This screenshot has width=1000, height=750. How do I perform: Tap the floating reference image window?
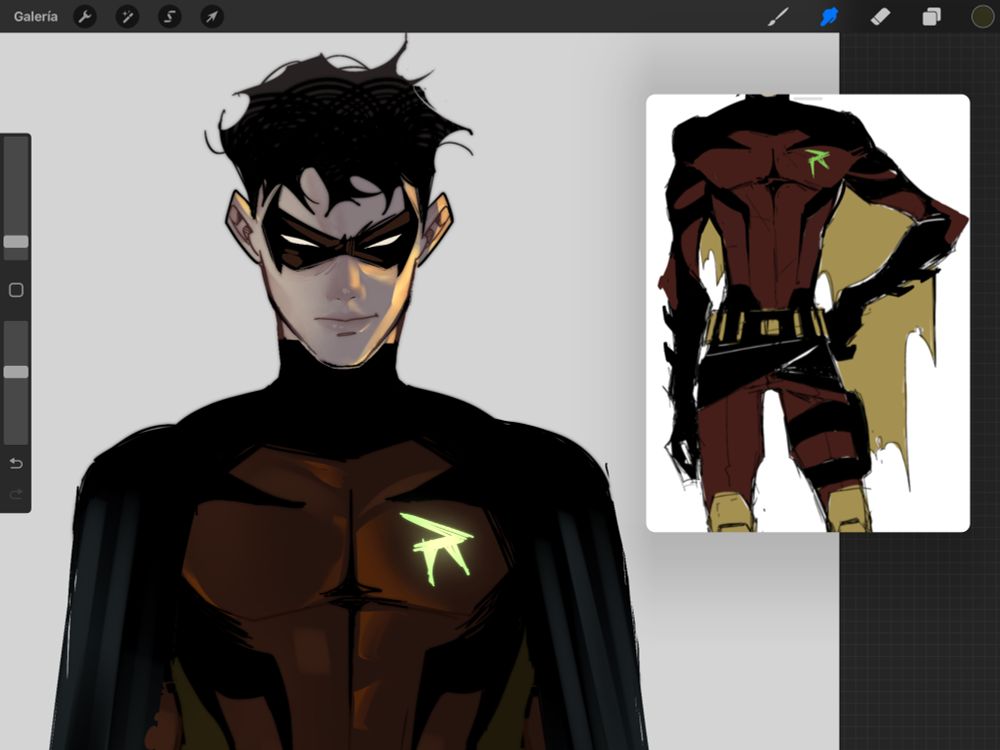click(x=808, y=313)
